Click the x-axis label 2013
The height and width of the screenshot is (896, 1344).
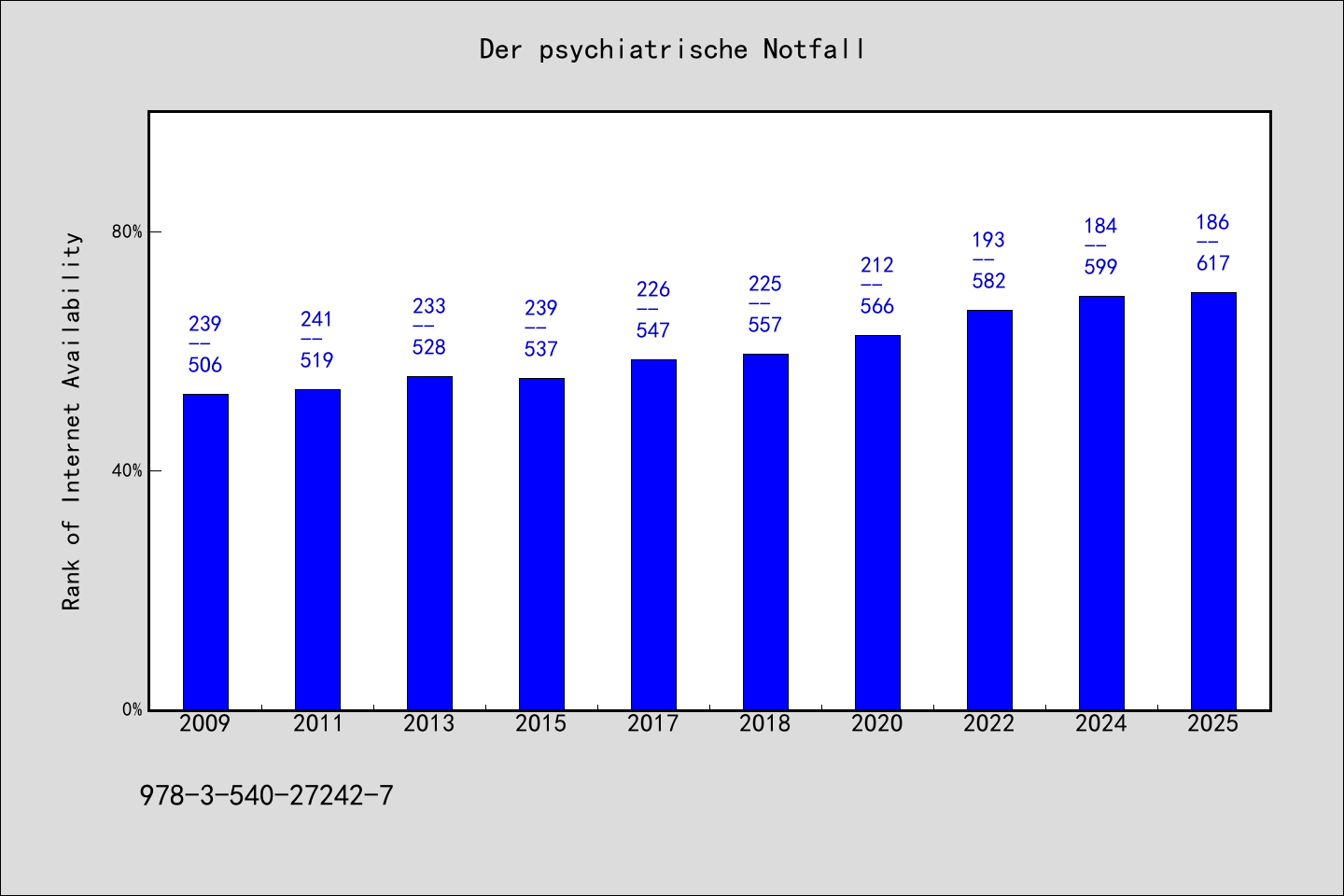click(x=429, y=723)
